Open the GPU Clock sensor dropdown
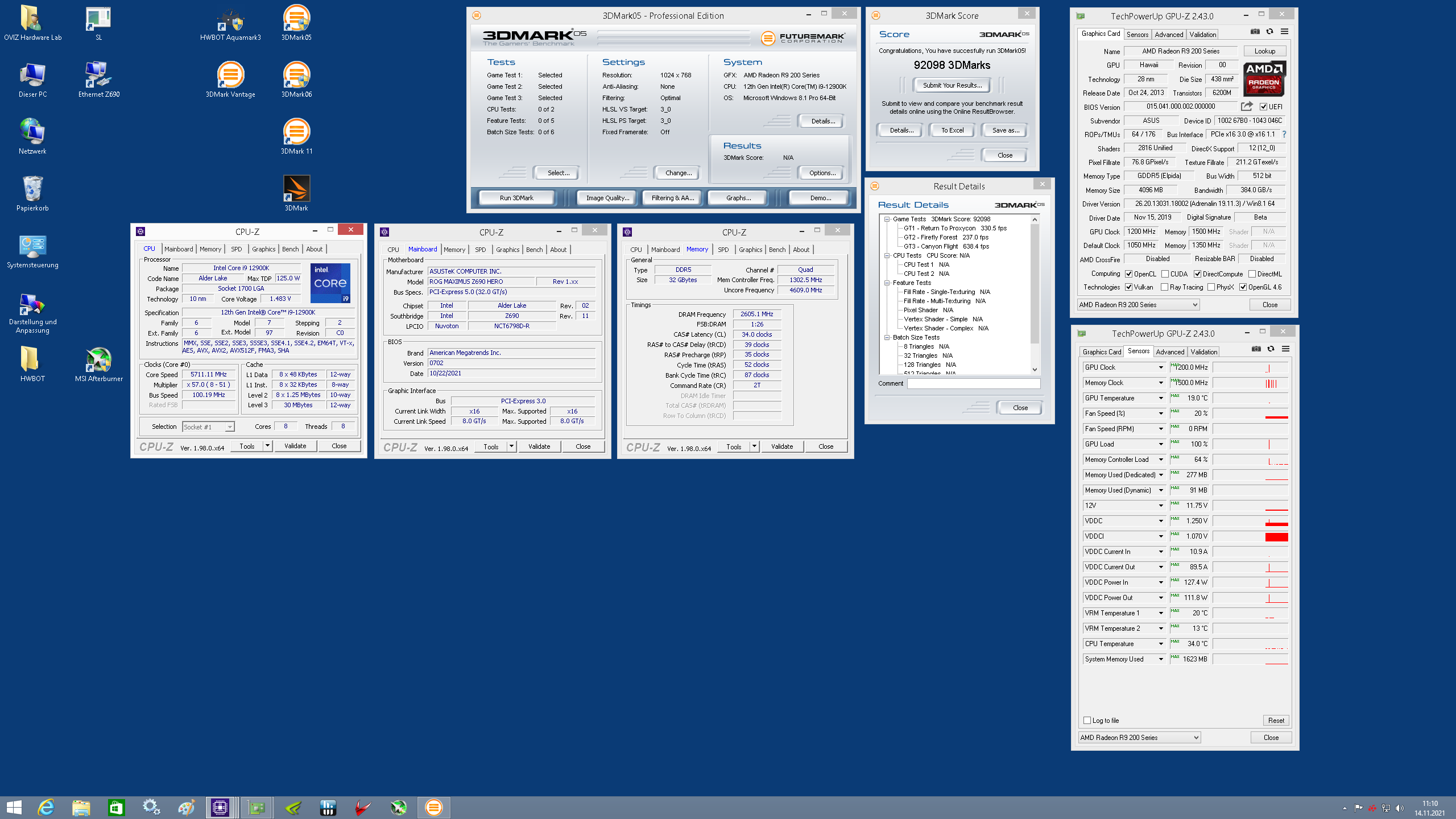This screenshot has height=819, width=1456. (x=1161, y=367)
